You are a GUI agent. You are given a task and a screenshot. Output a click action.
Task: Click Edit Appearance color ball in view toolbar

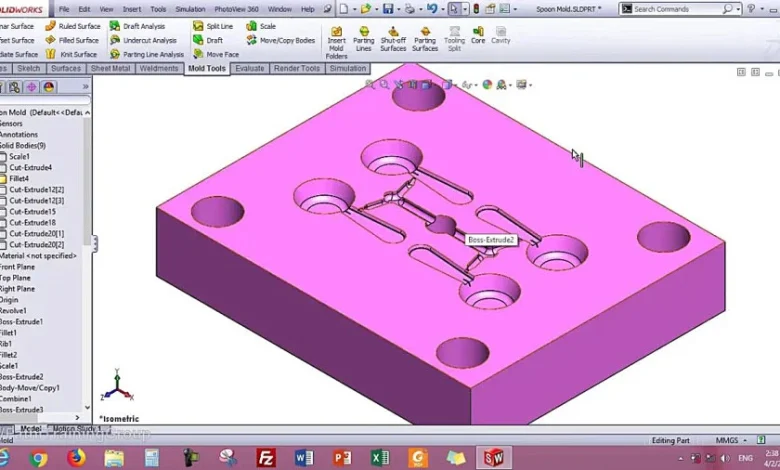[x=488, y=85]
